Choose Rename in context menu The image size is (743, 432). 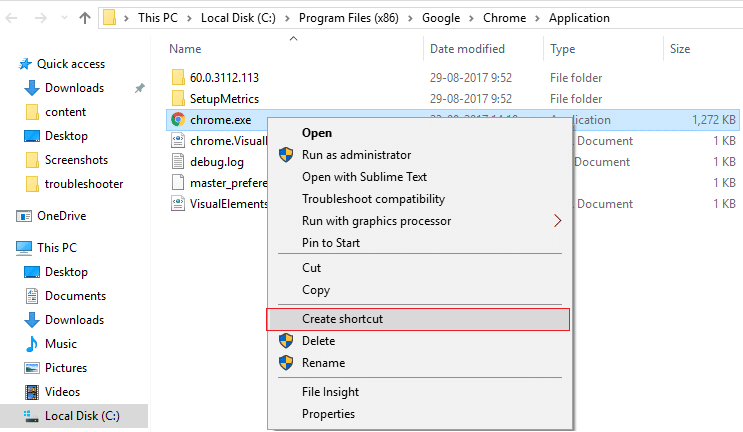click(x=420, y=363)
